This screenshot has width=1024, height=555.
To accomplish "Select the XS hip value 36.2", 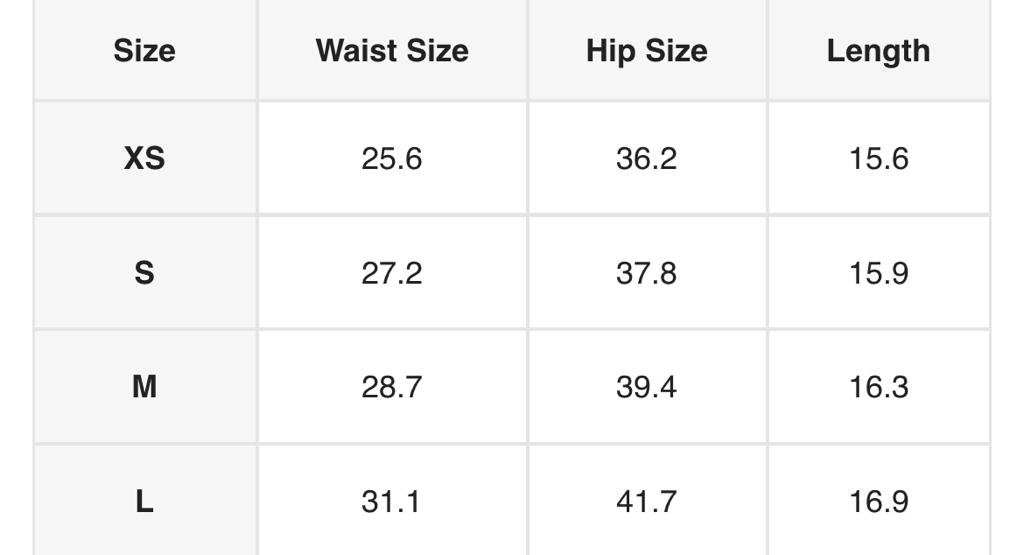I will [x=646, y=158].
